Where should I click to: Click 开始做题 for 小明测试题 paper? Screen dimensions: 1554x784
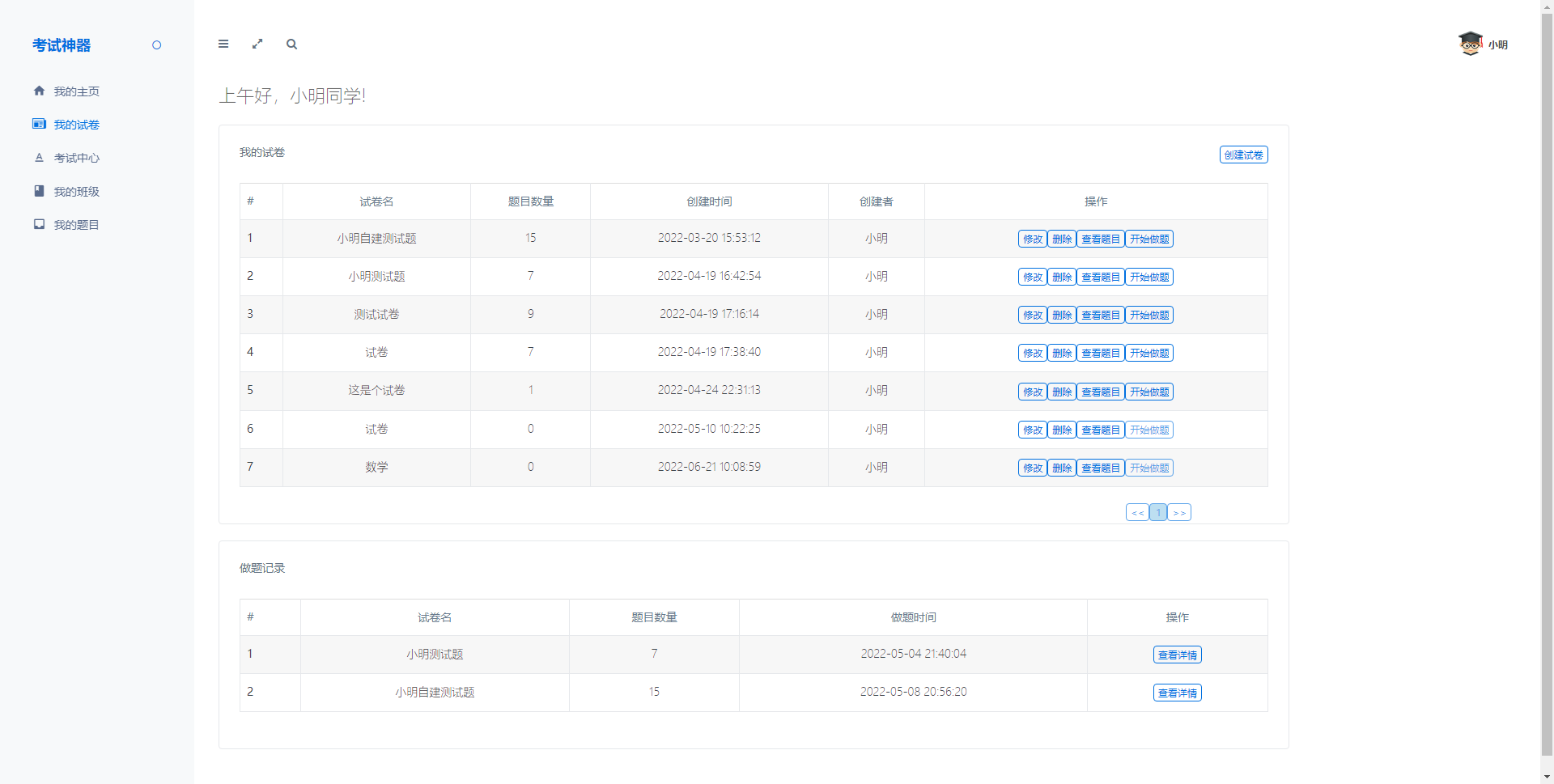1149,277
